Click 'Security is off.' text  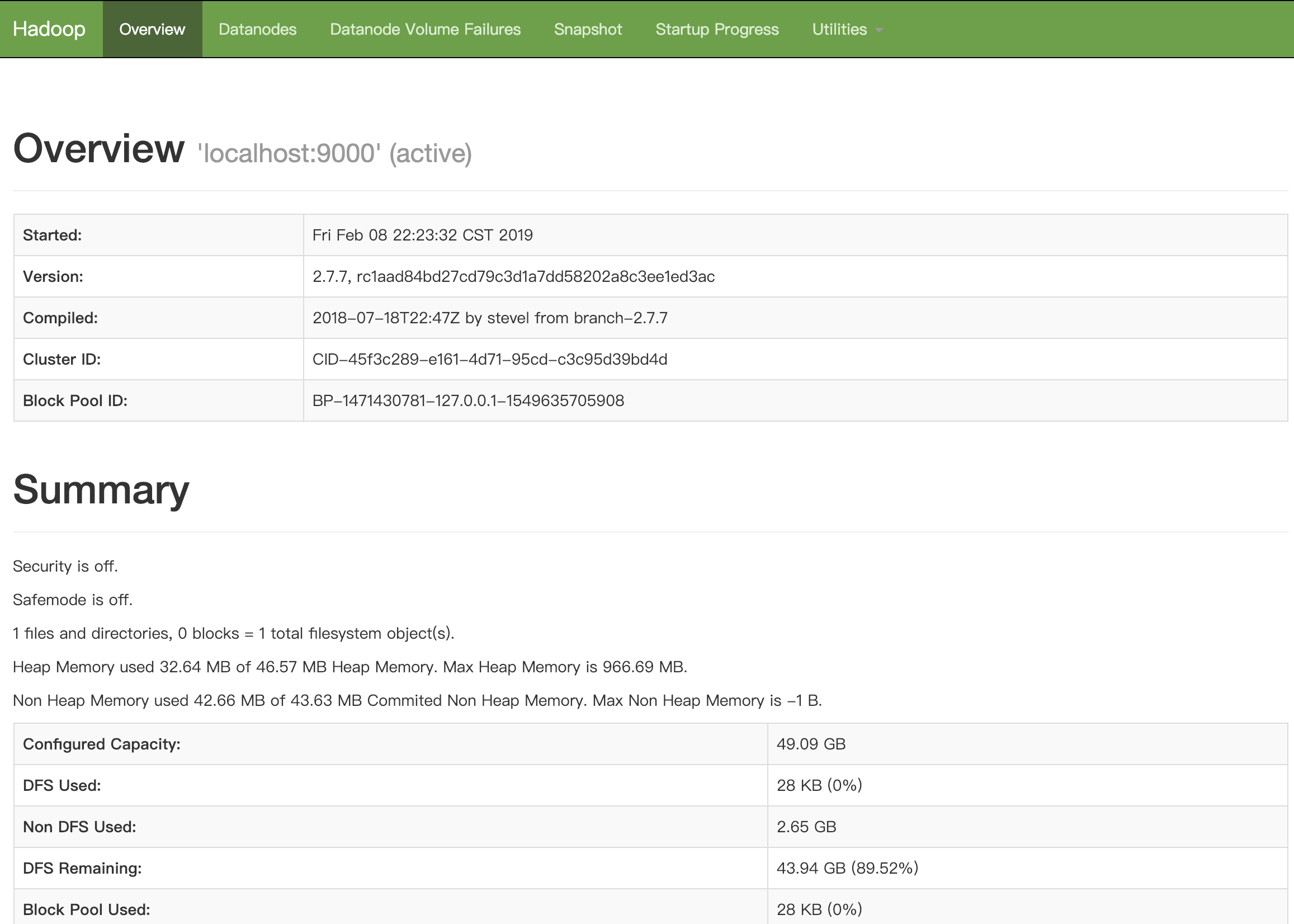click(65, 567)
